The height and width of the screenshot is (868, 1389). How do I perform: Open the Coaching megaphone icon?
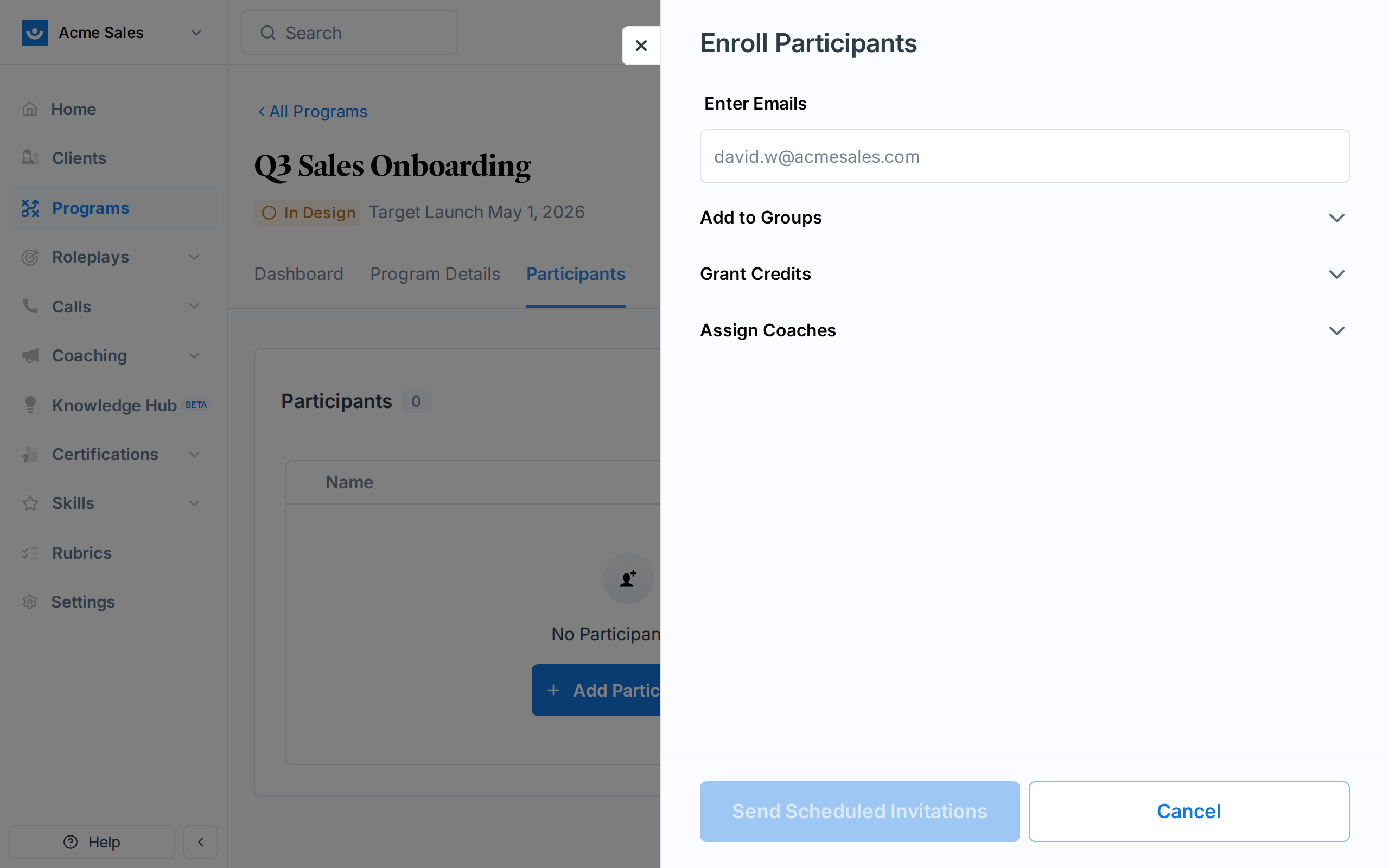30,355
